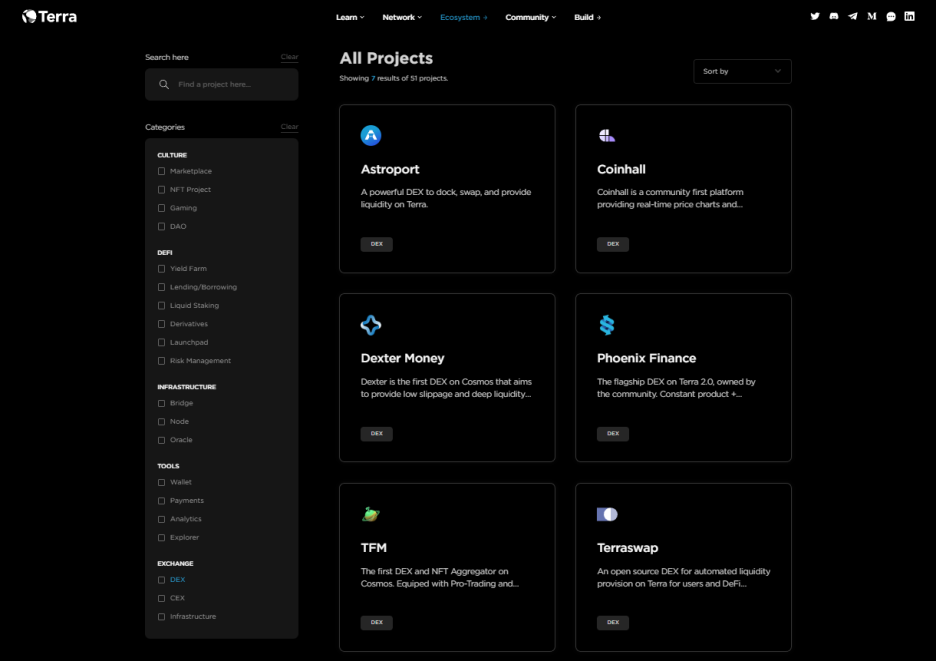Tick the Lending/Borrowing checkbox

(161, 287)
